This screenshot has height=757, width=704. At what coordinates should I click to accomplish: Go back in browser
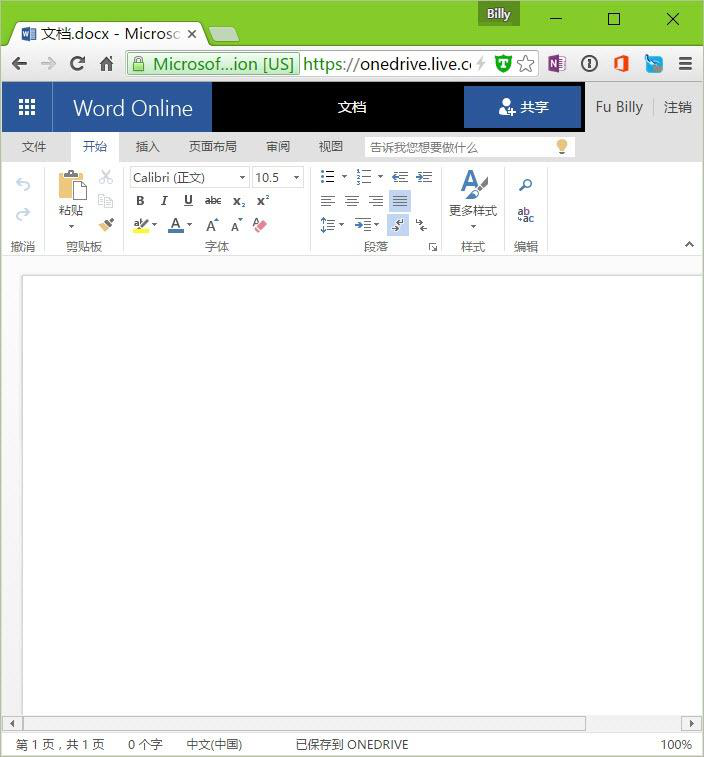coord(19,63)
